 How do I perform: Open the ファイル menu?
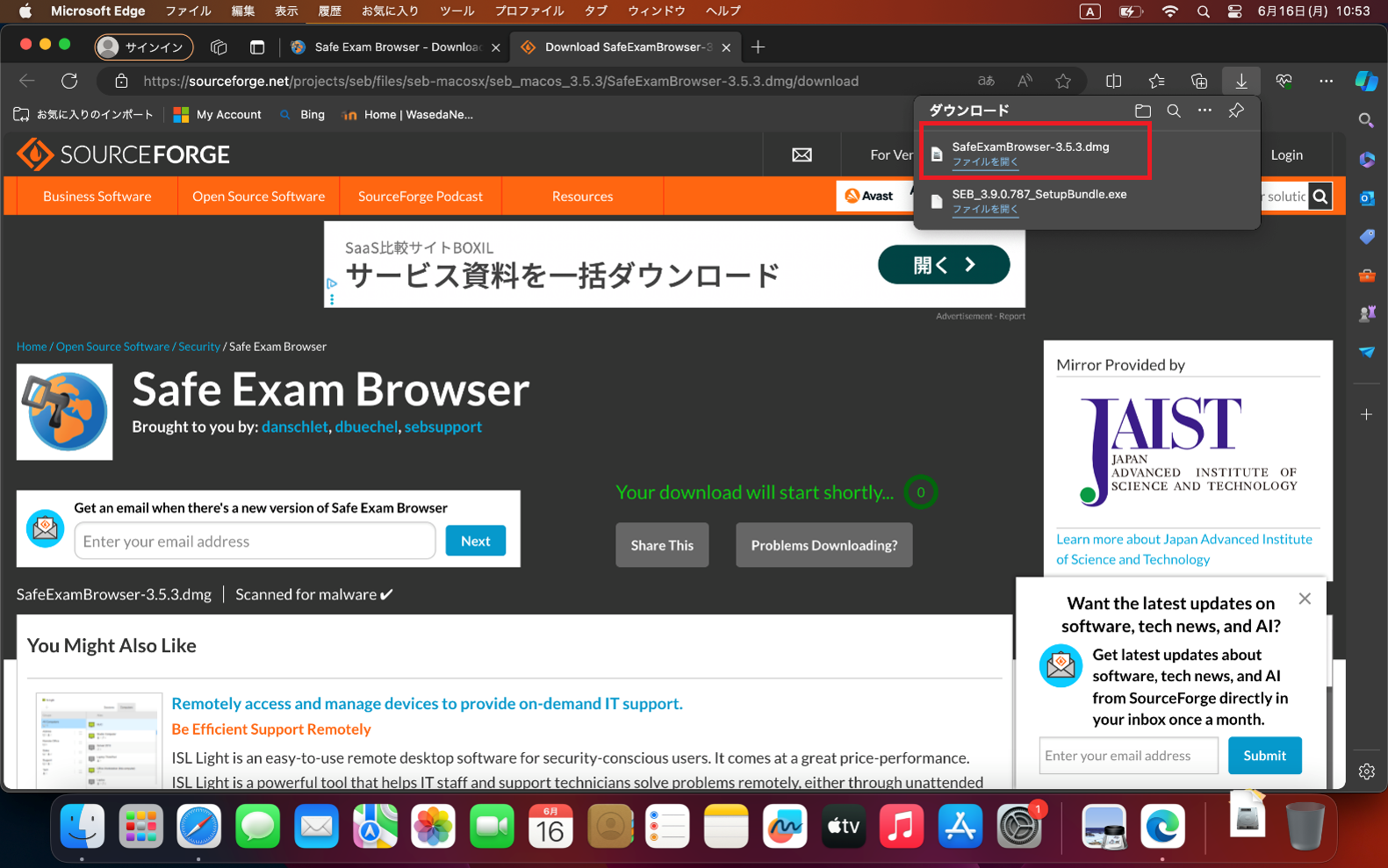point(188,11)
